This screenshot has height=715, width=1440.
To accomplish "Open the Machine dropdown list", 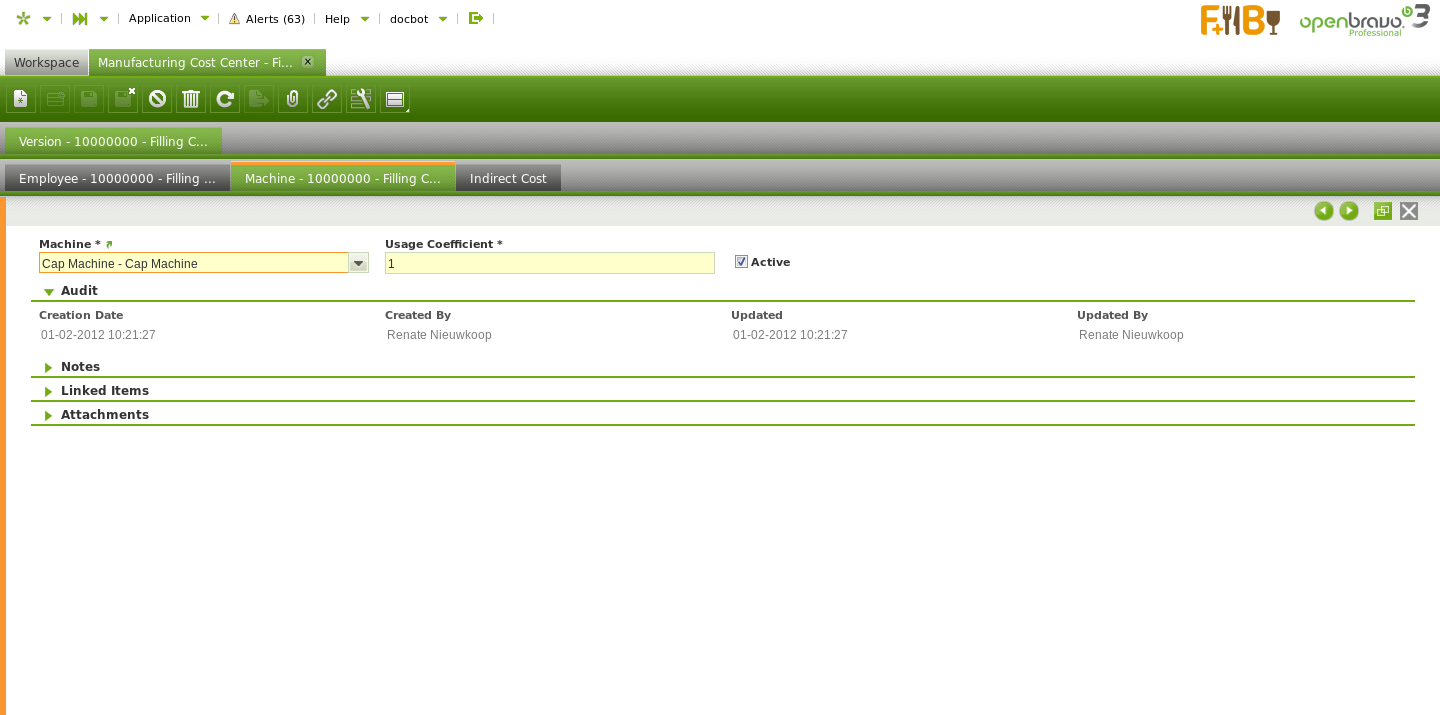I will [x=358, y=263].
